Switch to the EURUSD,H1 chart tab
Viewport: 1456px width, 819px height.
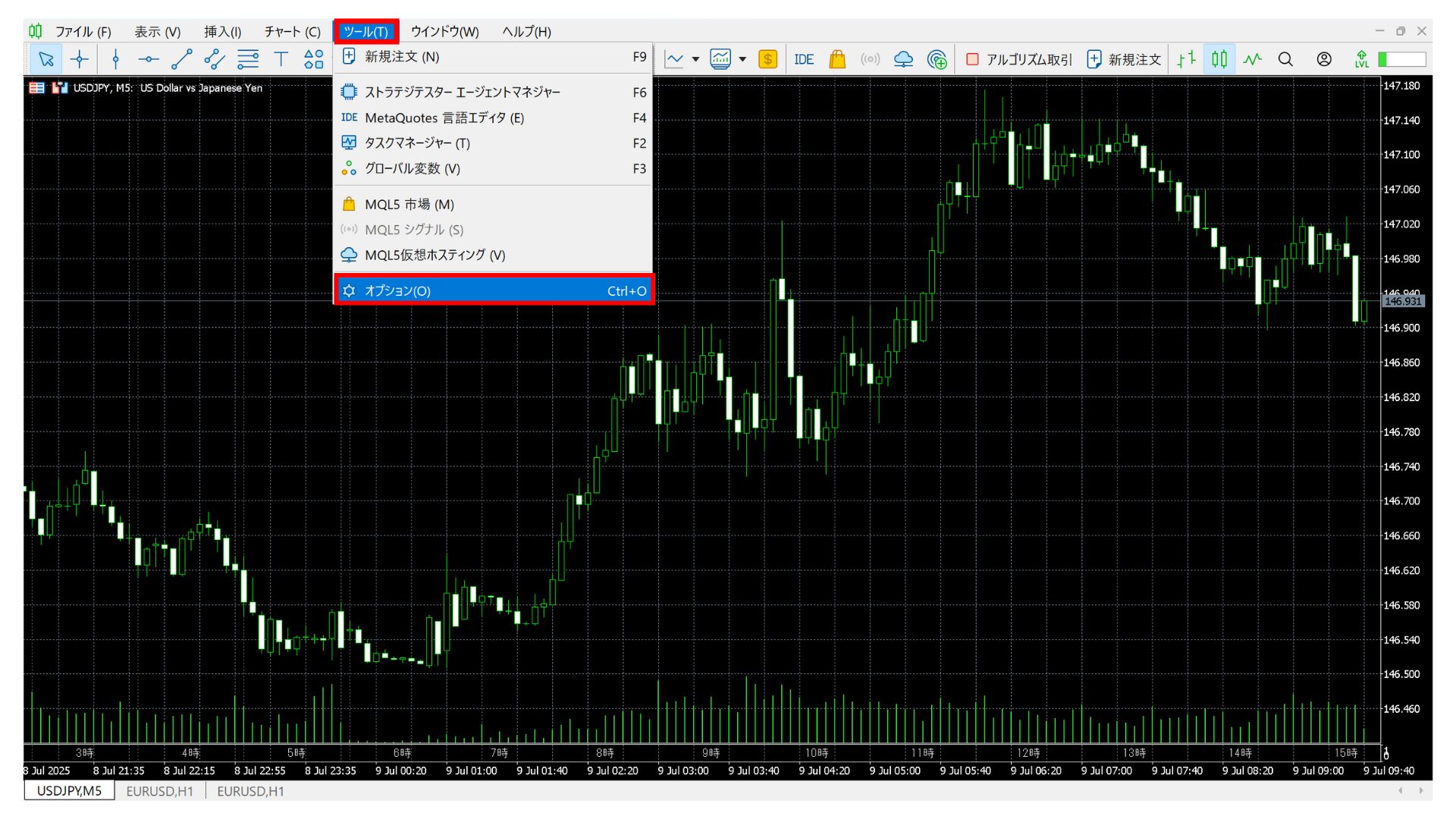coord(159,791)
